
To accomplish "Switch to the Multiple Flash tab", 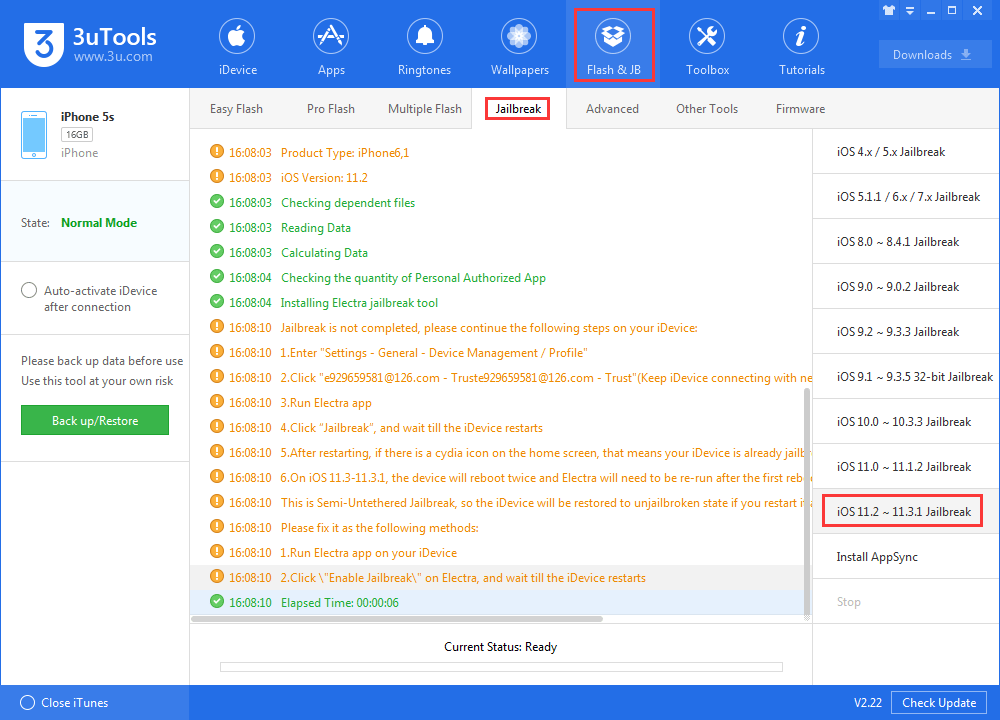I will 425,109.
